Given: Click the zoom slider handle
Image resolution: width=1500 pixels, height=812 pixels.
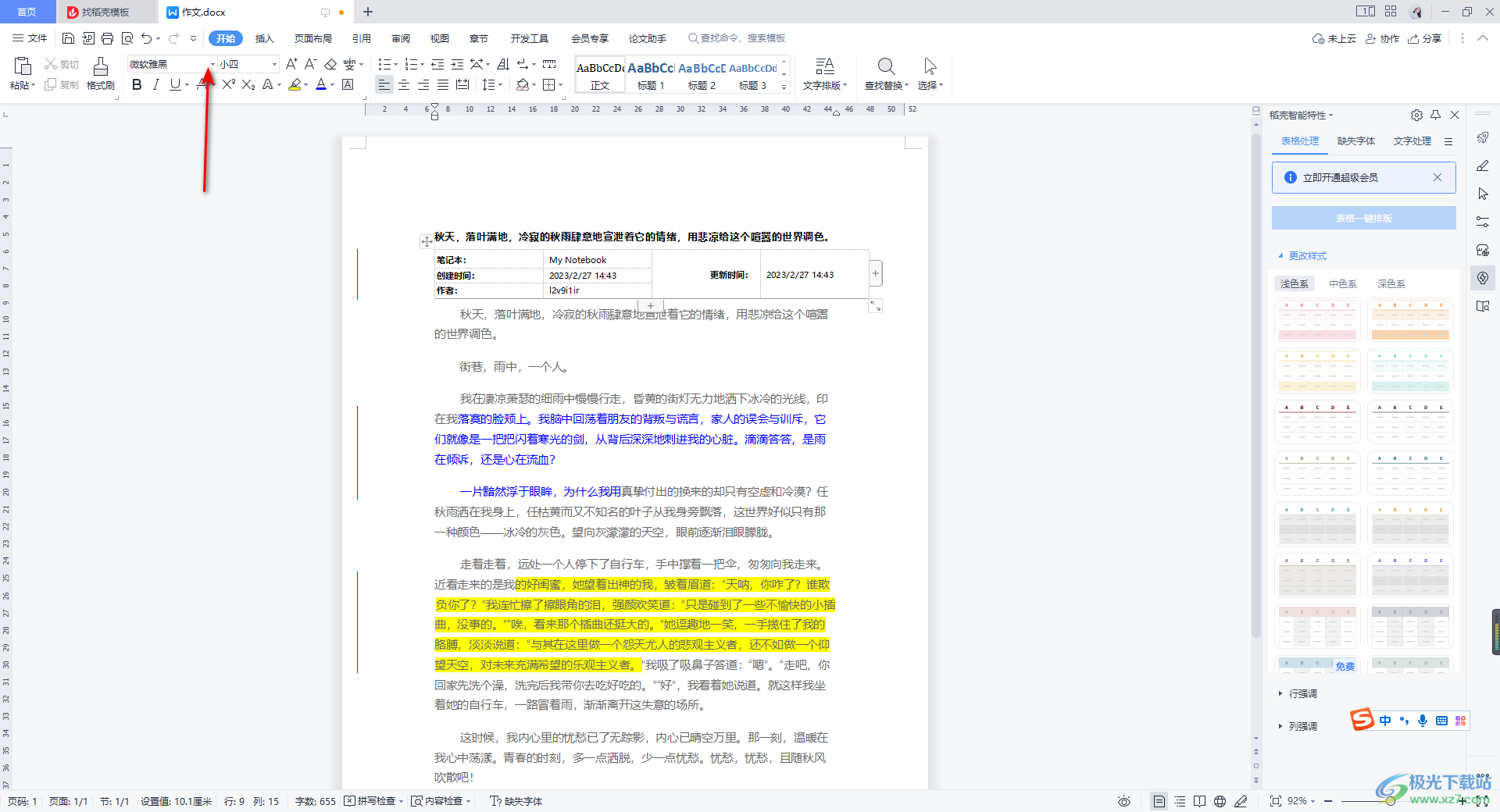Looking at the screenshot, I should click(1391, 801).
